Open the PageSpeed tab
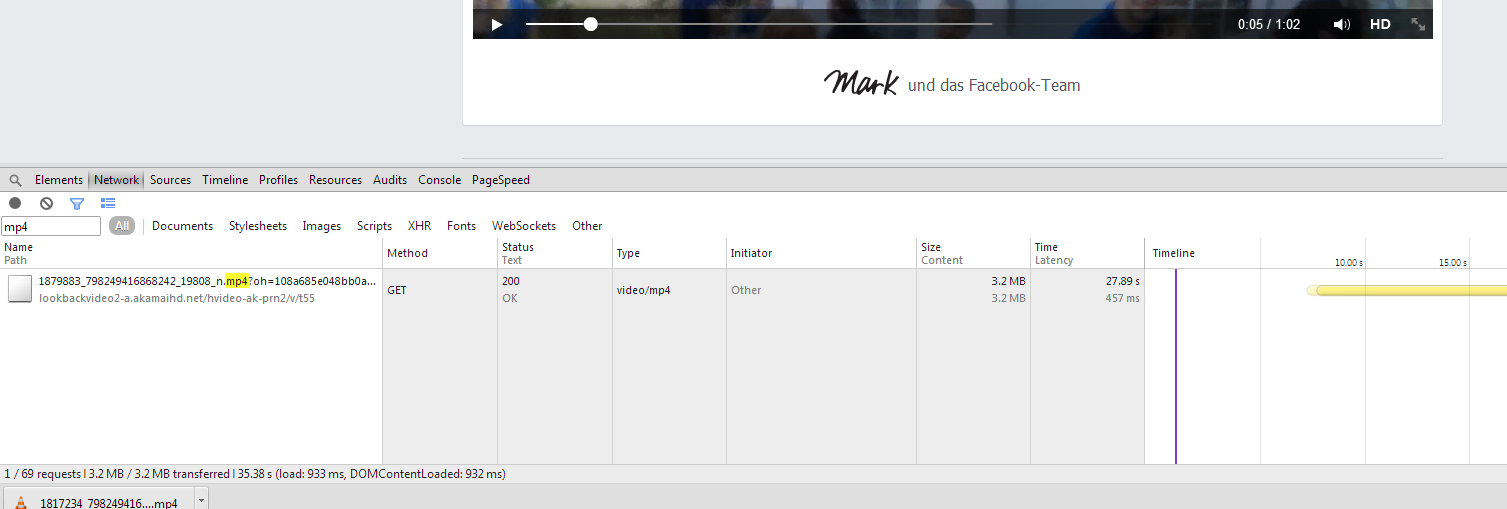The image size is (1507, 509). coord(501,180)
